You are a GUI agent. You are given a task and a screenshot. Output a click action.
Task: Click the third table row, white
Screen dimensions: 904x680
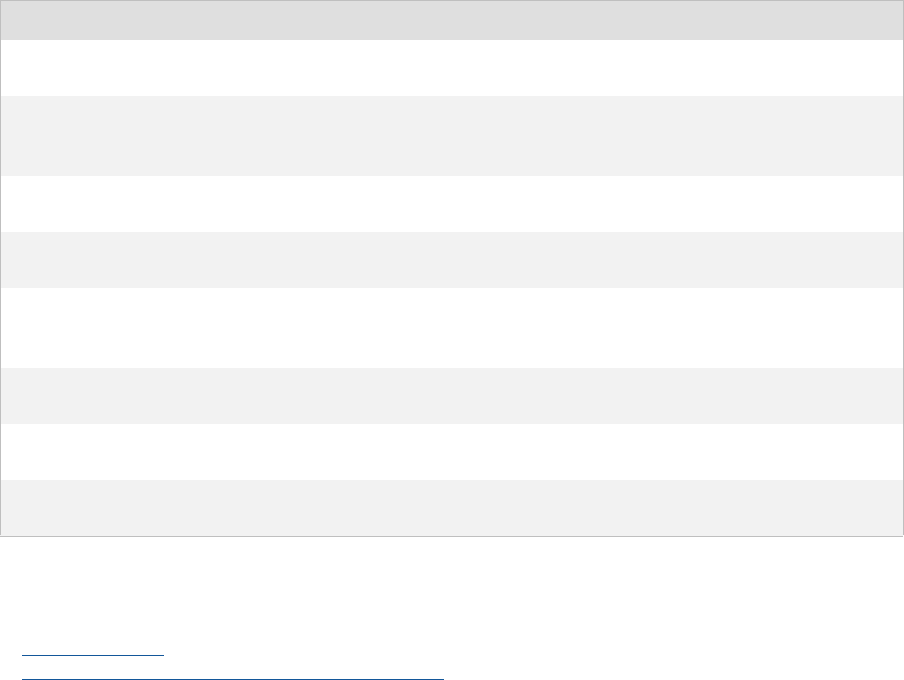click(450, 204)
